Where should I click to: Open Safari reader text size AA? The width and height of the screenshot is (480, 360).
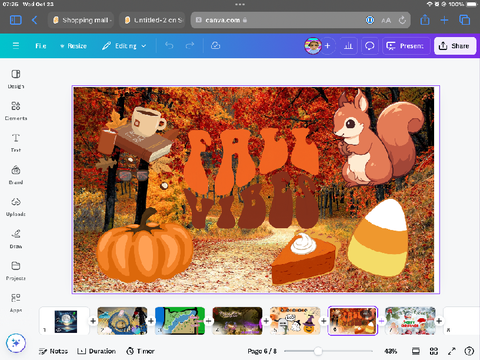(x=386, y=20)
